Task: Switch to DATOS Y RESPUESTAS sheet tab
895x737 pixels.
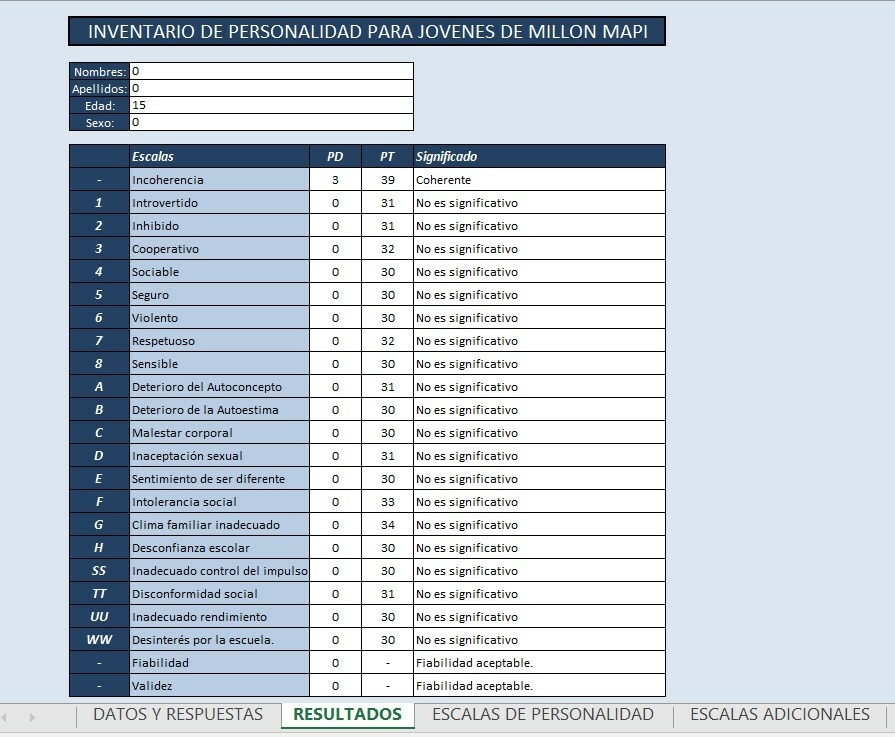Action: click(x=177, y=714)
